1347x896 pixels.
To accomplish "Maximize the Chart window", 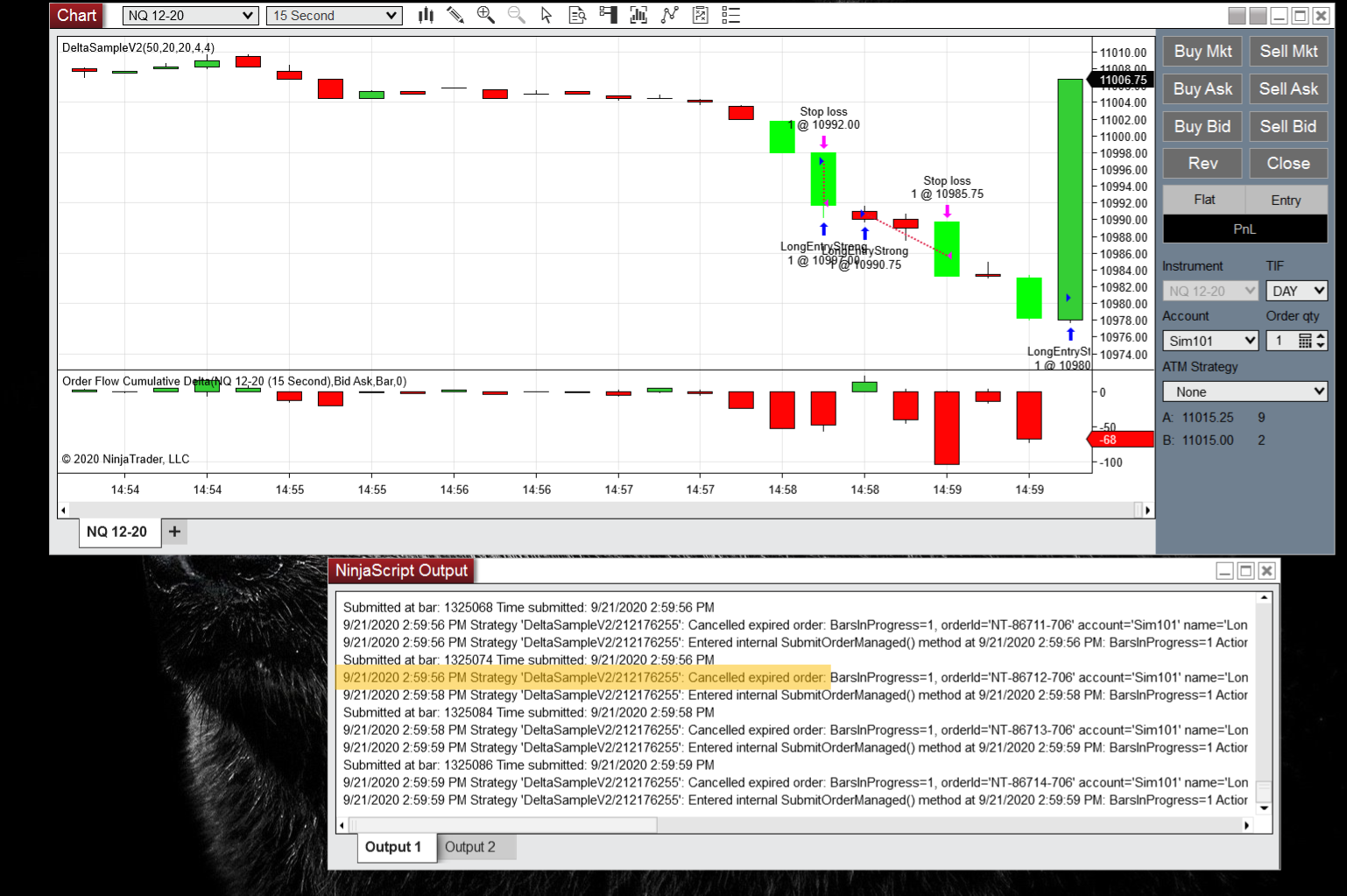I will pyautogui.click(x=1300, y=16).
